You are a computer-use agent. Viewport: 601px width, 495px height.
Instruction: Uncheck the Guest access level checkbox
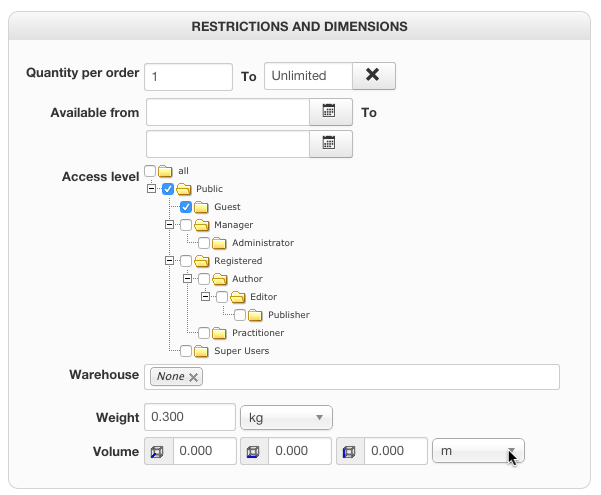(x=186, y=207)
